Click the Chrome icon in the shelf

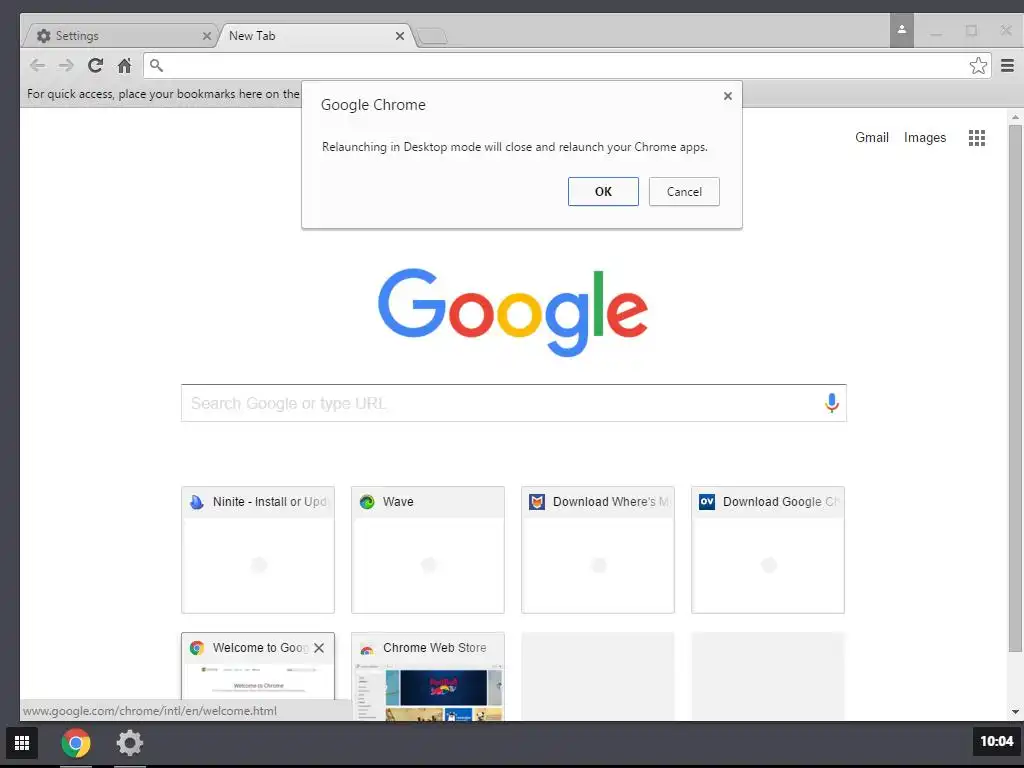pyautogui.click(x=76, y=743)
